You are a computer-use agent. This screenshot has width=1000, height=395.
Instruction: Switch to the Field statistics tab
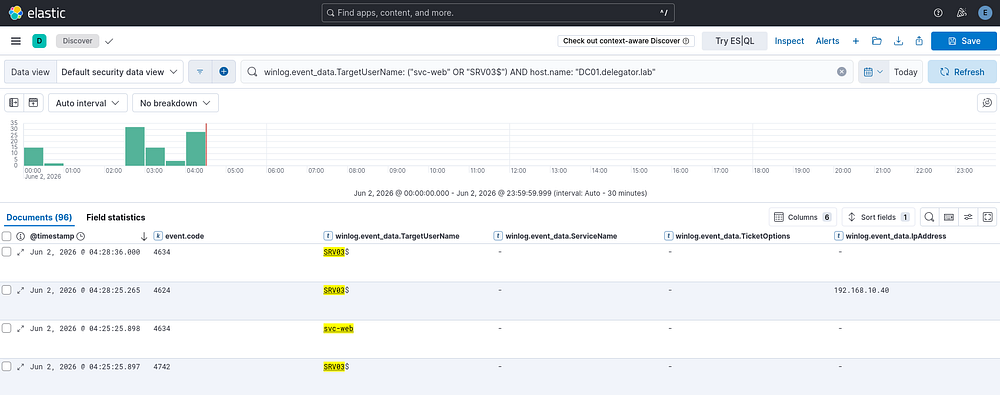[x=116, y=218]
